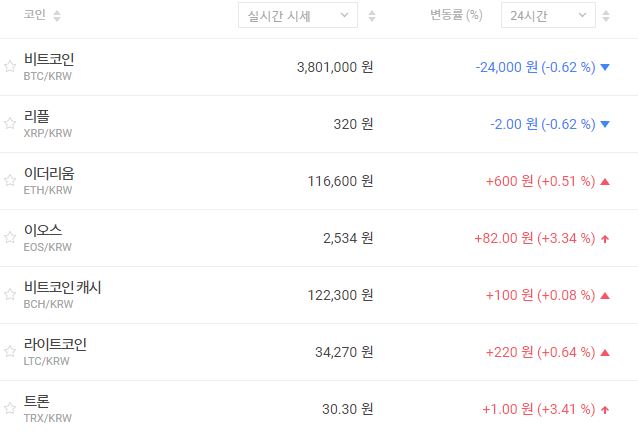Image resolution: width=638 pixels, height=435 pixels.
Task: Open the 비트코인 BTC/KRW coin link
Action: click(49, 66)
